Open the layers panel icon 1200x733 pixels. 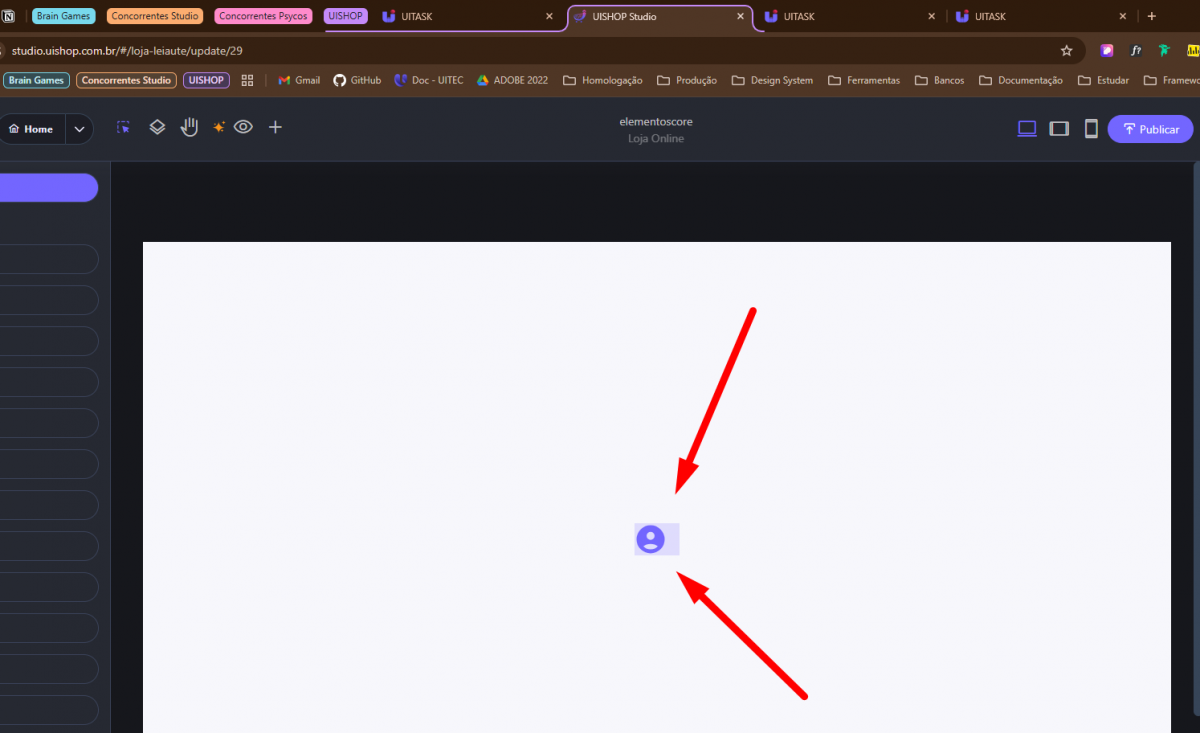(157, 128)
